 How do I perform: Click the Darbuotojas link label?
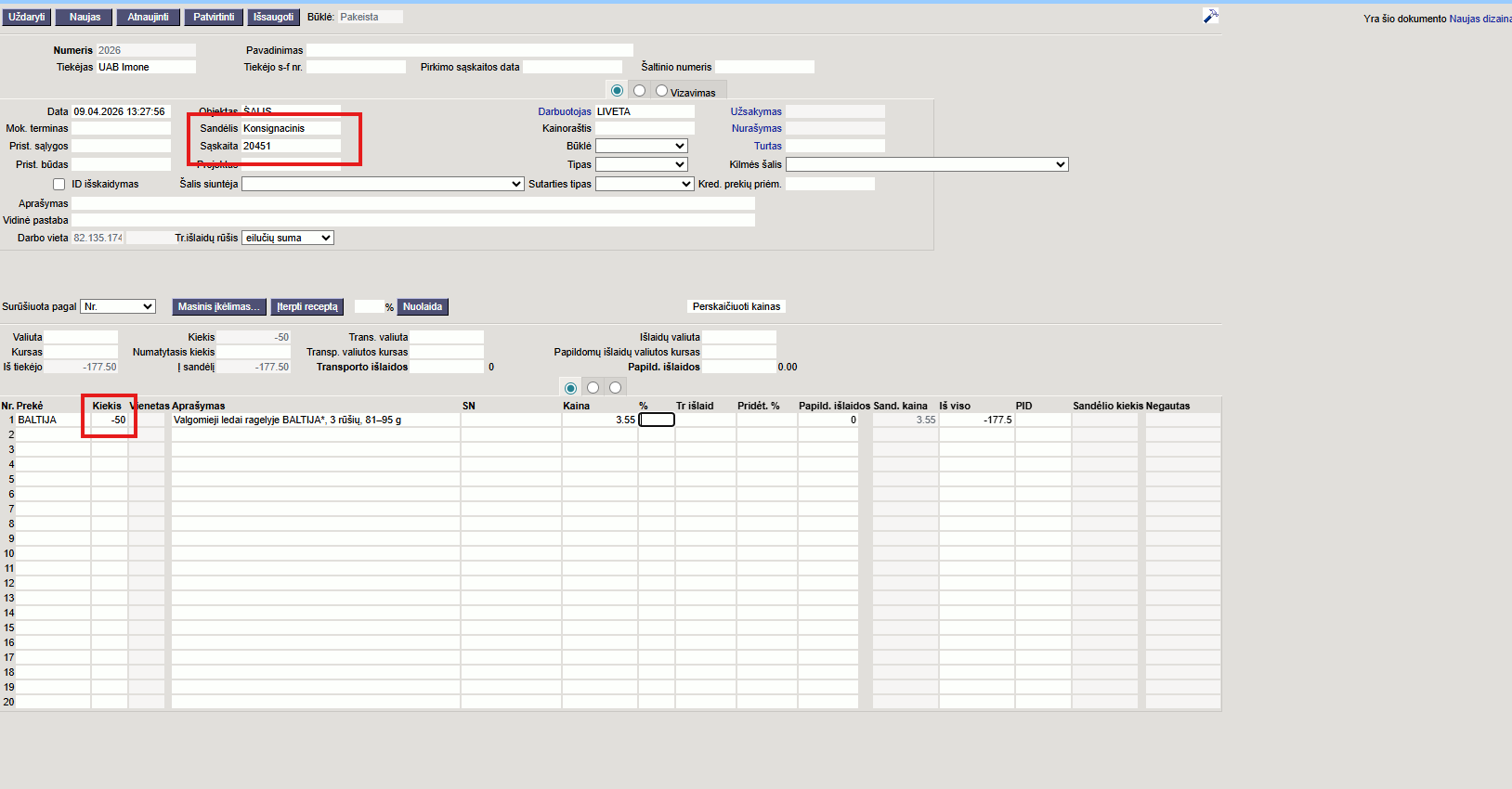[565, 112]
